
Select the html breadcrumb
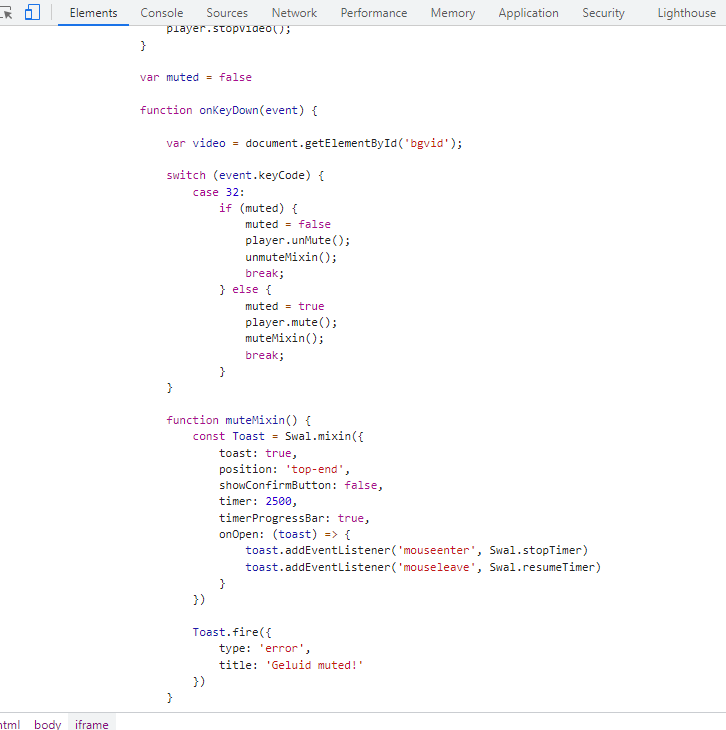click(9, 724)
